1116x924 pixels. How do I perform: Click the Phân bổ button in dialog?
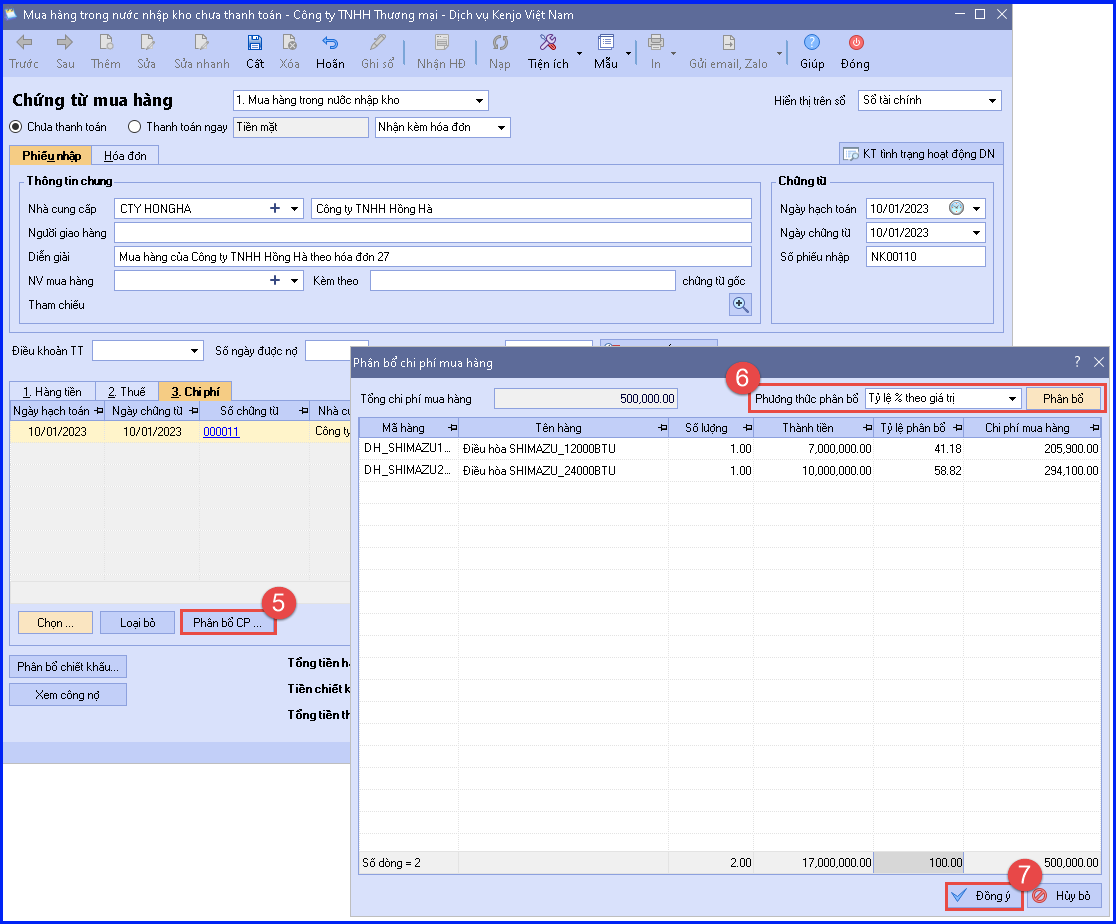click(1063, 399)
